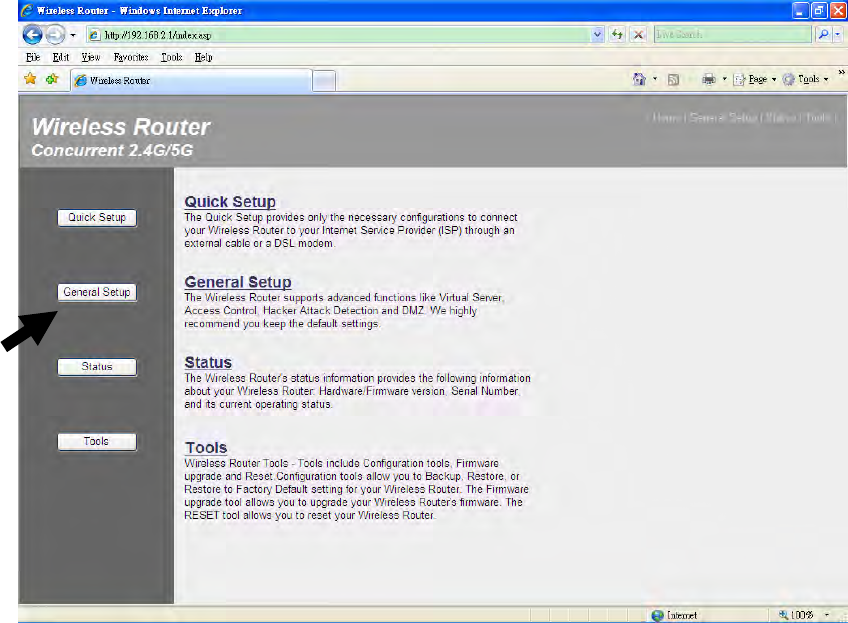Click the Forward navigation arrow

pos(55,35)
